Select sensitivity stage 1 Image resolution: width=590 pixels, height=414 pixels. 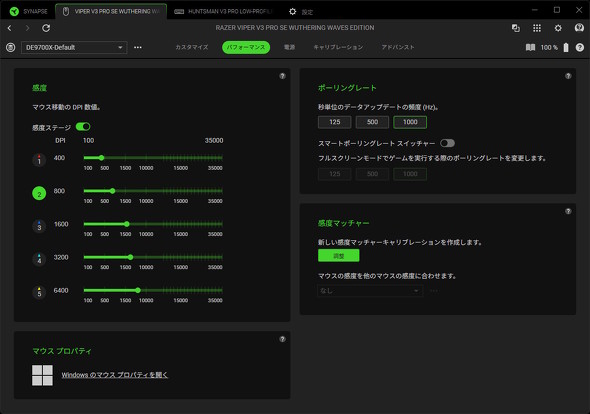click(x=39, y=160)
